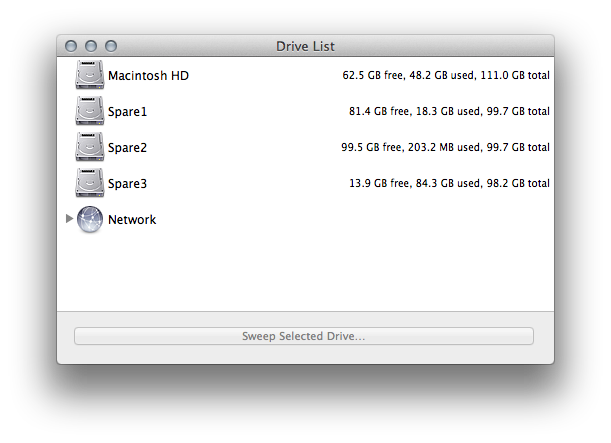The width and height of the screenshot is (611, 443).
Task: Close the Drive List window
Action: tap(71, 46)
